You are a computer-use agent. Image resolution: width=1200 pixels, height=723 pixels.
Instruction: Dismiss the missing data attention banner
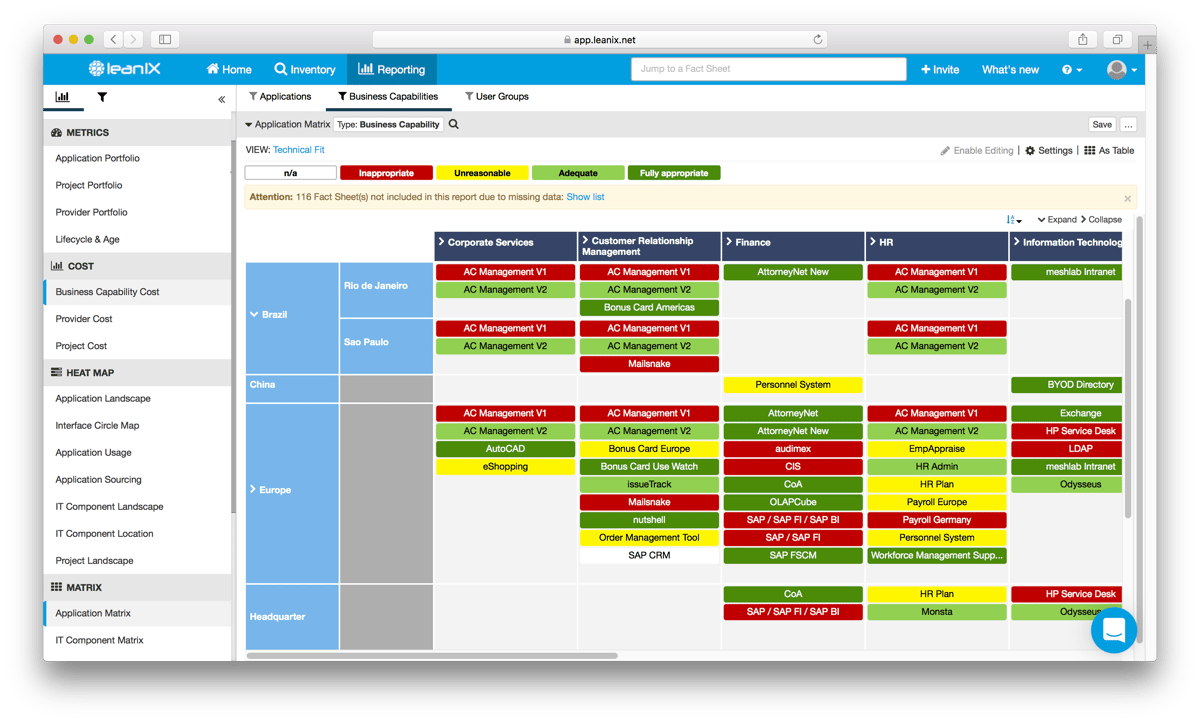click(1127, 196)
